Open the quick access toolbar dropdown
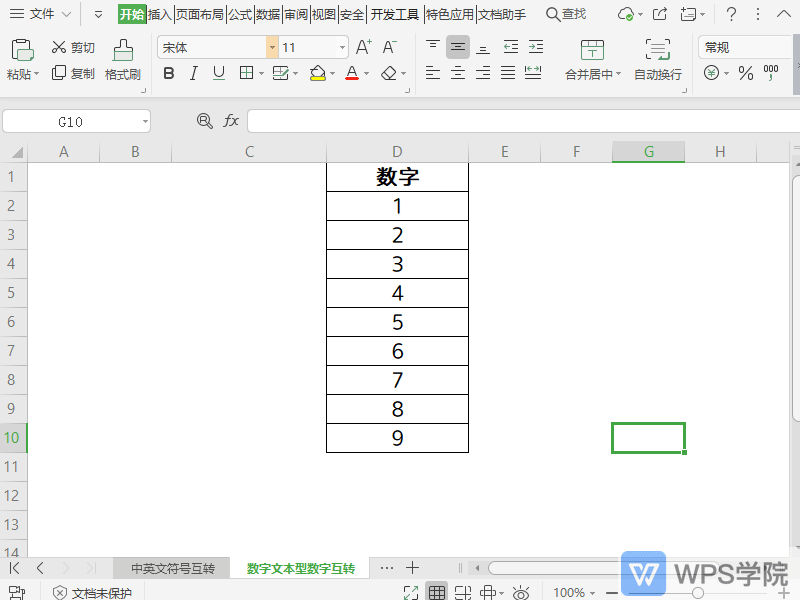 point(98,14)
